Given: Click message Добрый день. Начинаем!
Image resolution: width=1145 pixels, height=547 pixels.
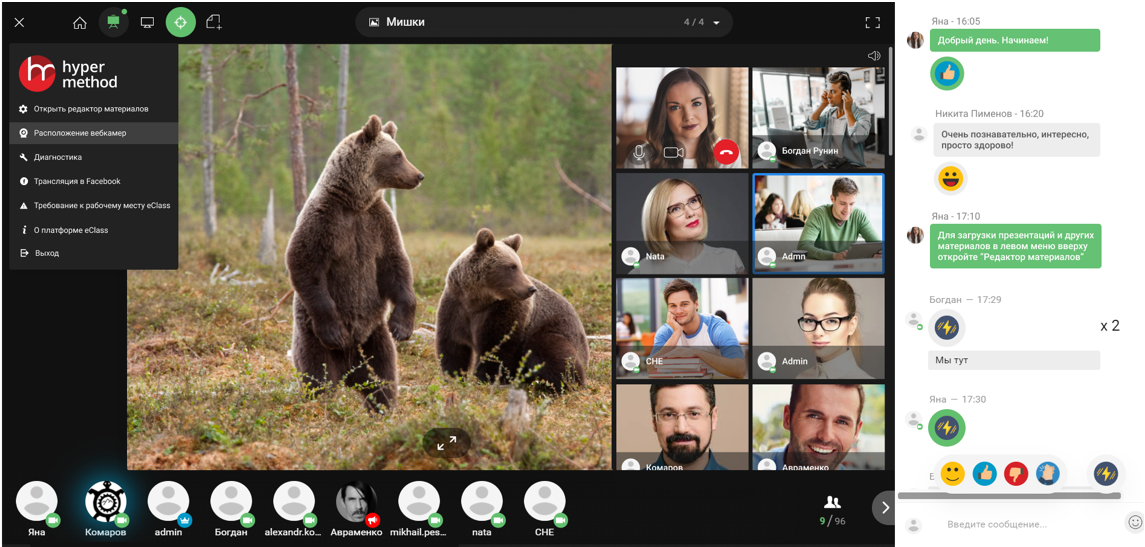Looking at the screenshot, I should click(x=1014, y=40).
